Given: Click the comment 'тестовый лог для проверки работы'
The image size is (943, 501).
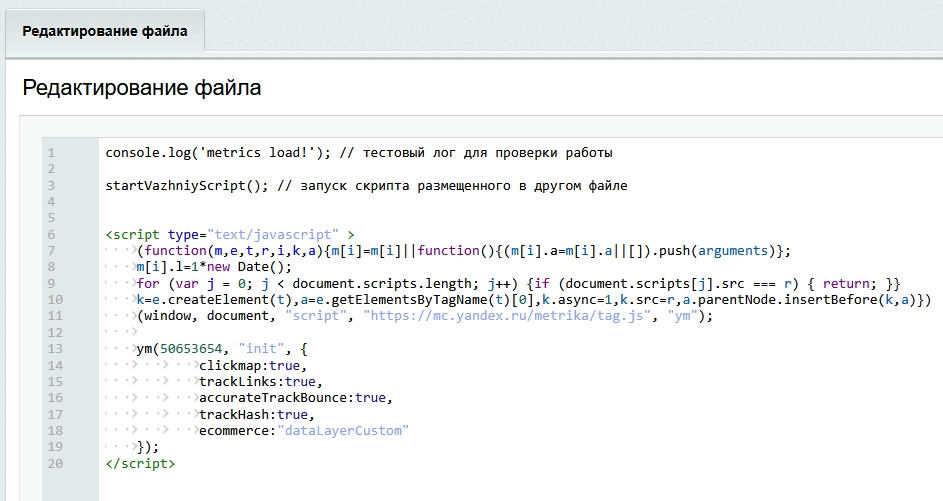Looking at the screenshot, I should point(488,153).
